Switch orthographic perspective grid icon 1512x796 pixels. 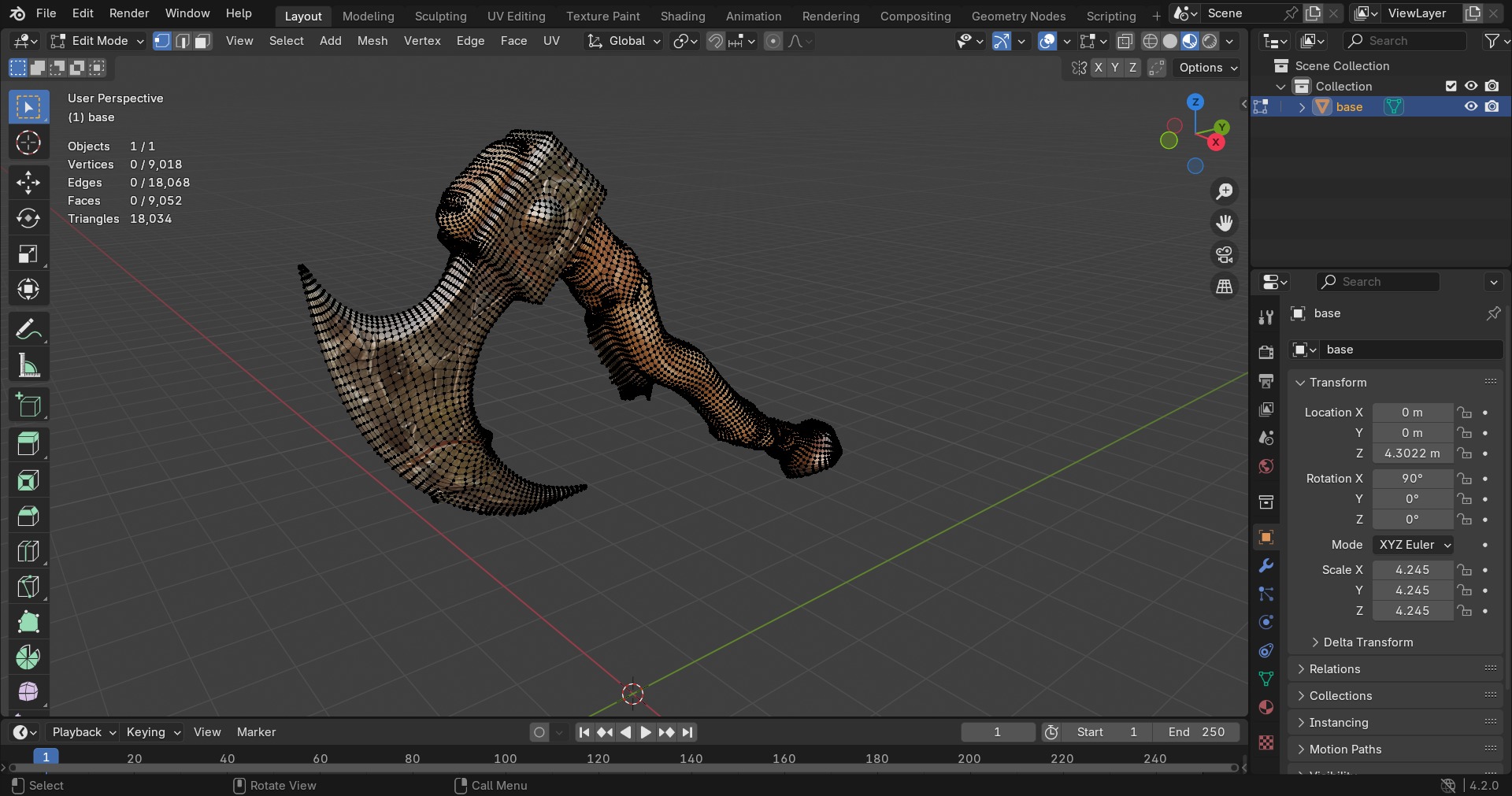click(1225, 287)
